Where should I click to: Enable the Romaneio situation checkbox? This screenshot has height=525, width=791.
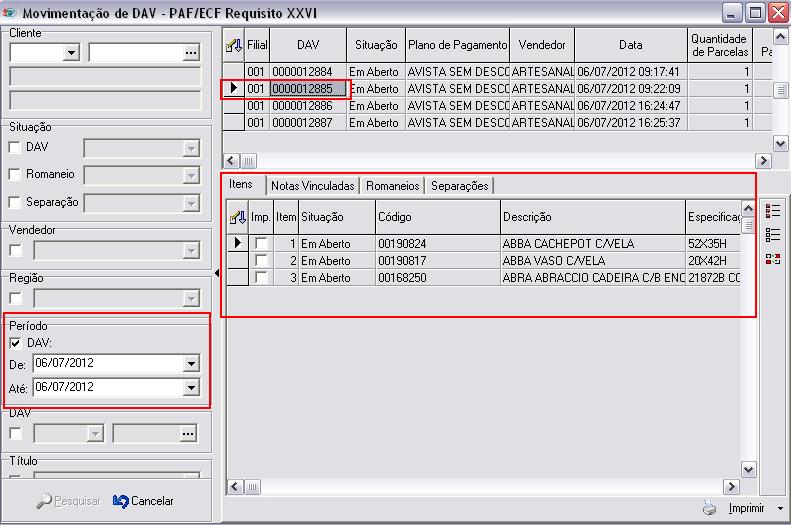tap(15, 175)
